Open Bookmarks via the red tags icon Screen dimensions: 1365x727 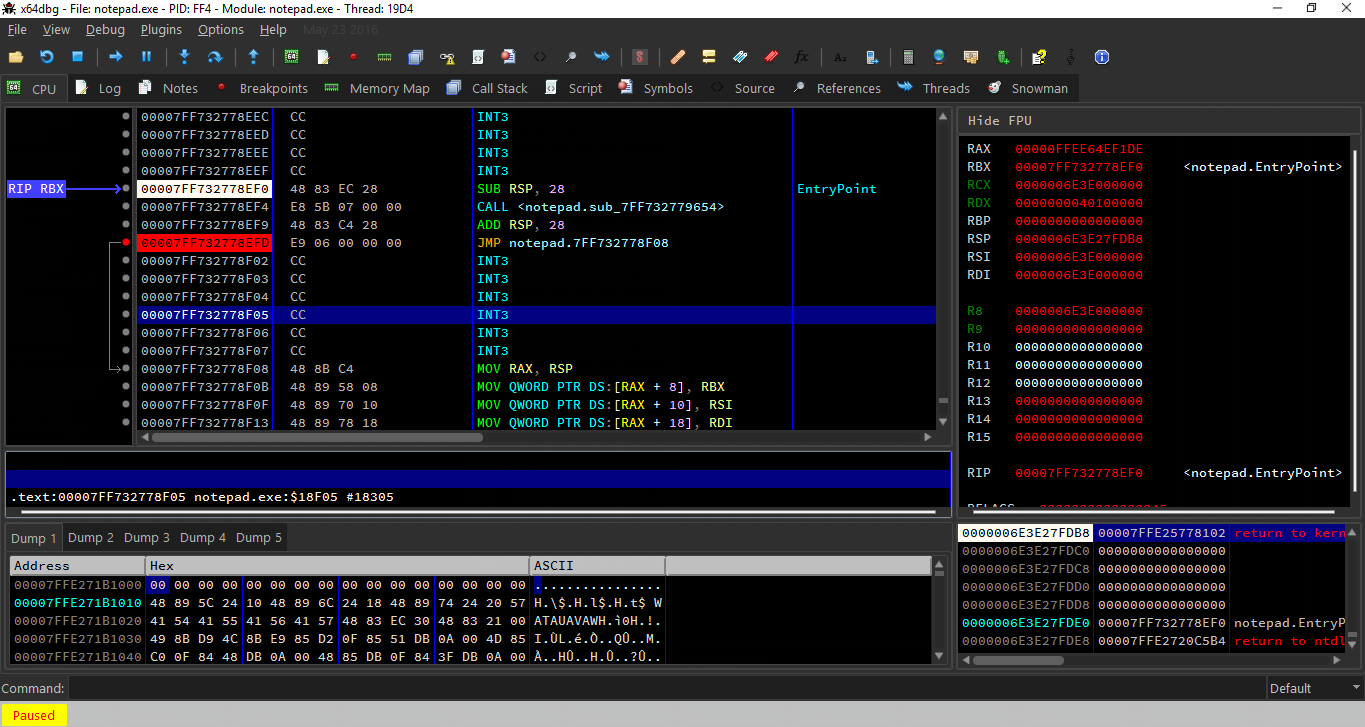(770, 57)
